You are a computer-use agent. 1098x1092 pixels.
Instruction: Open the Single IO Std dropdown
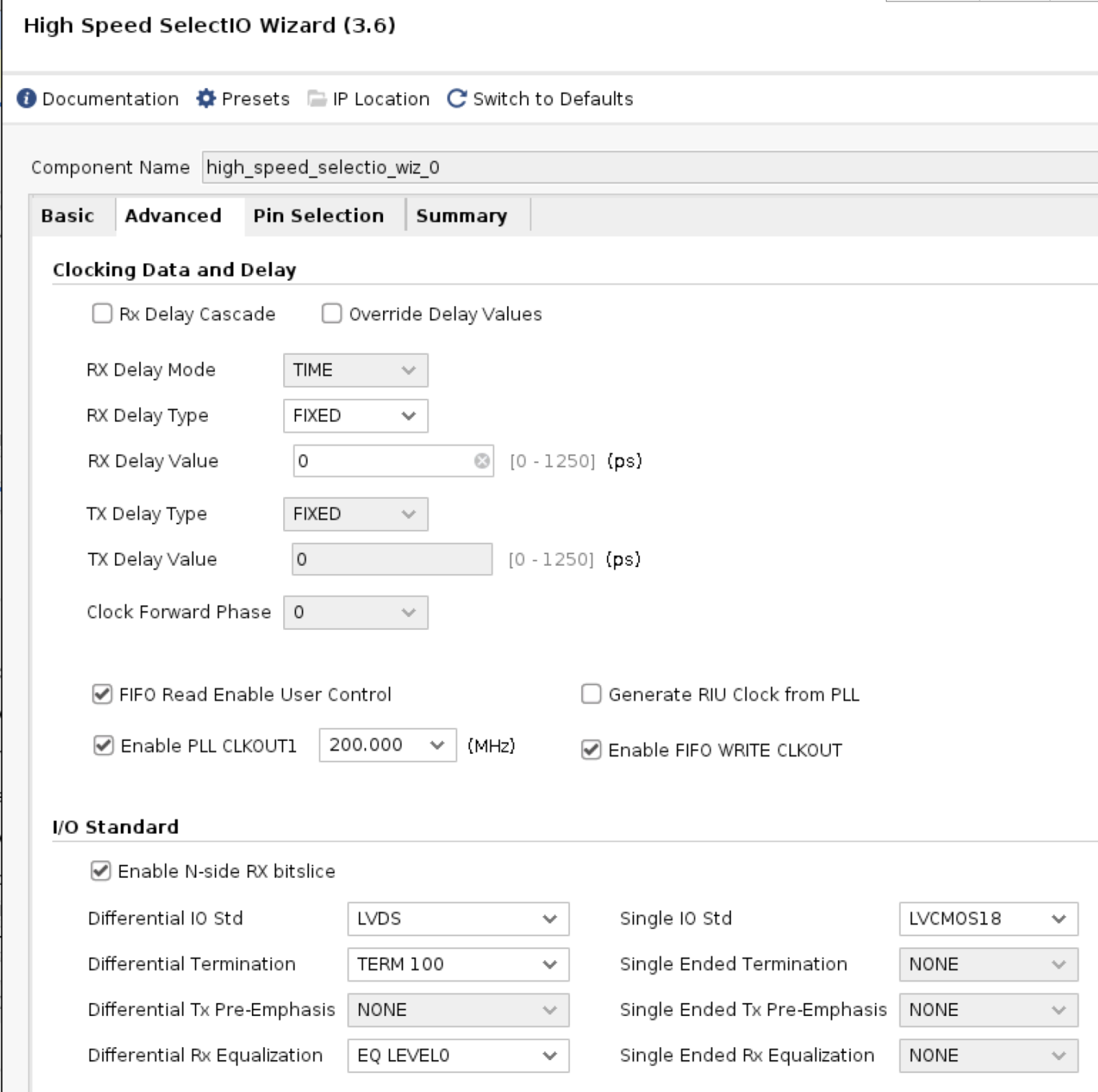pos(988,919)
